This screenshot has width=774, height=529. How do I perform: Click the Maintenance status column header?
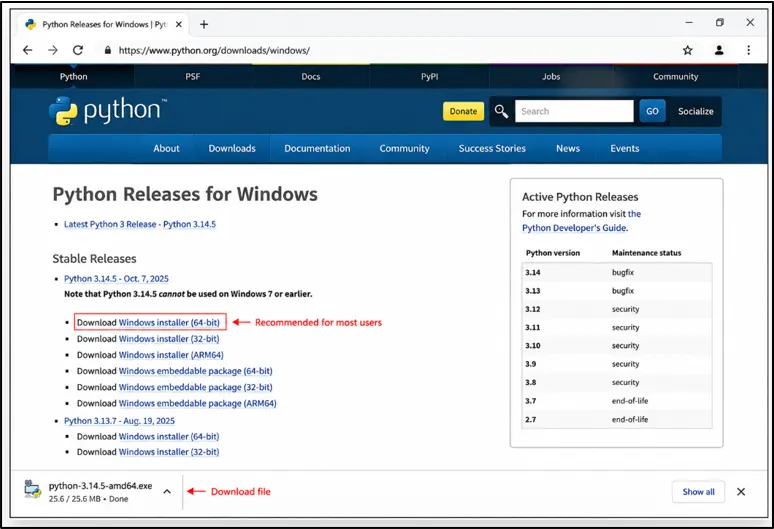(646, 253)
